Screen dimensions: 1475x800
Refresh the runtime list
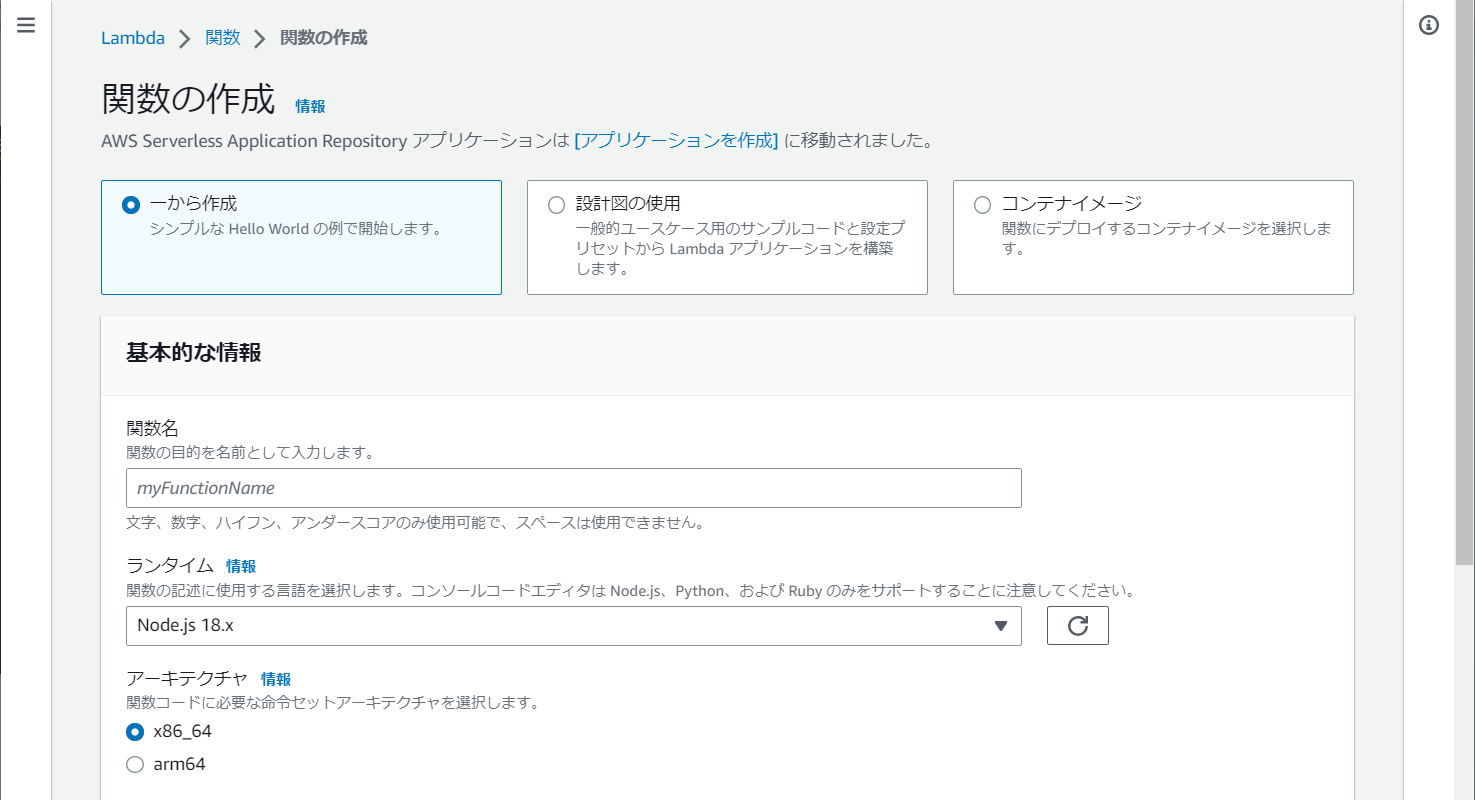click(1077, 626)
